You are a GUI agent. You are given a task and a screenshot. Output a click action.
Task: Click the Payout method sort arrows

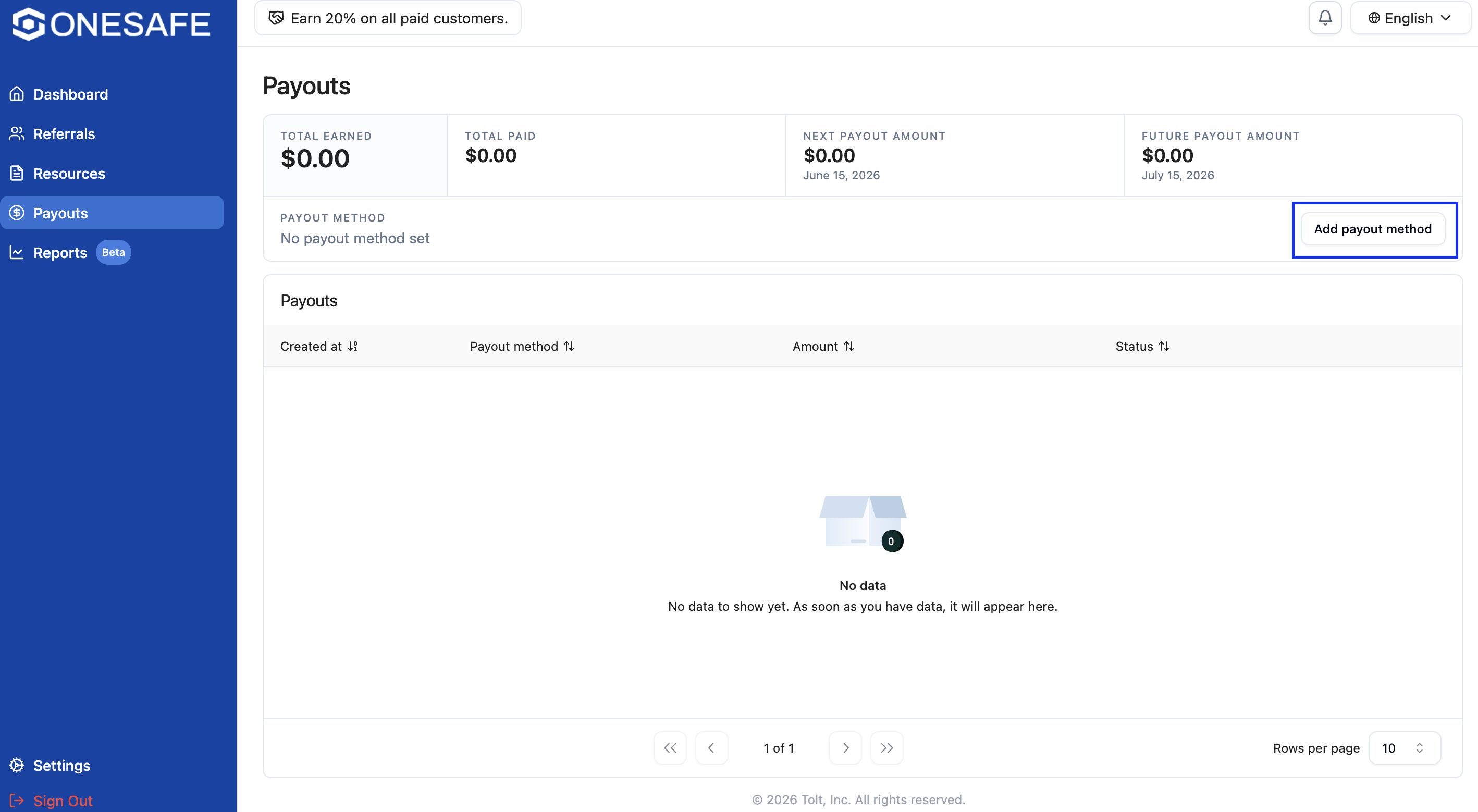(569, 346)
